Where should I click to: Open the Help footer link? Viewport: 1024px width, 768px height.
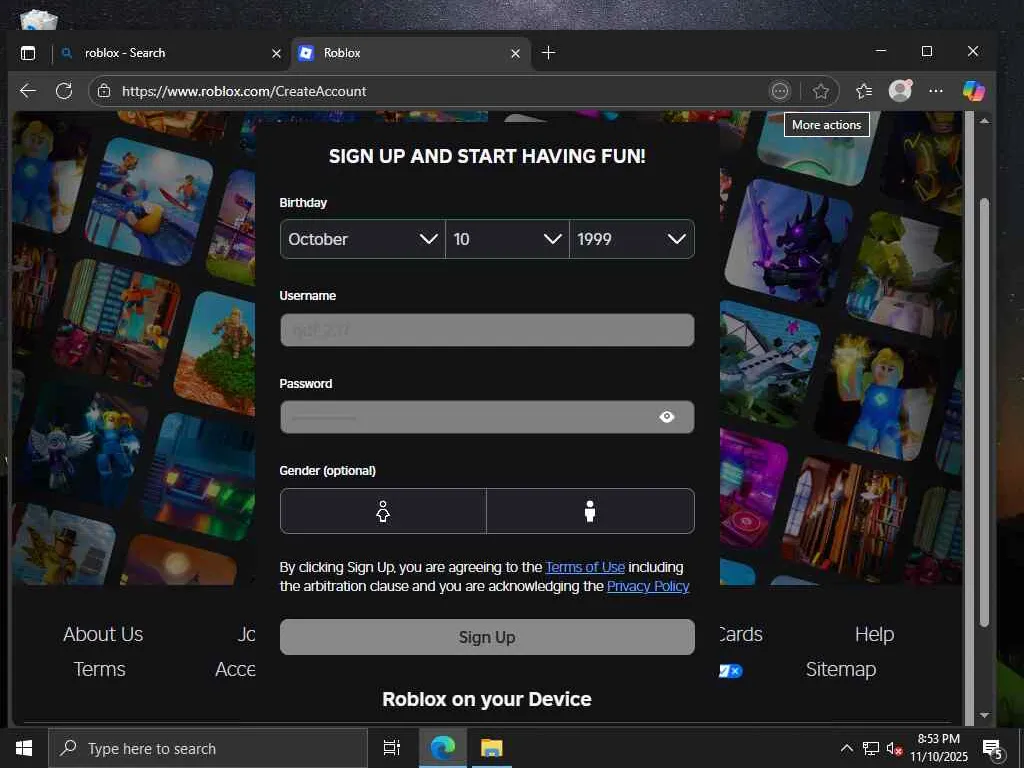pos(874,634)
